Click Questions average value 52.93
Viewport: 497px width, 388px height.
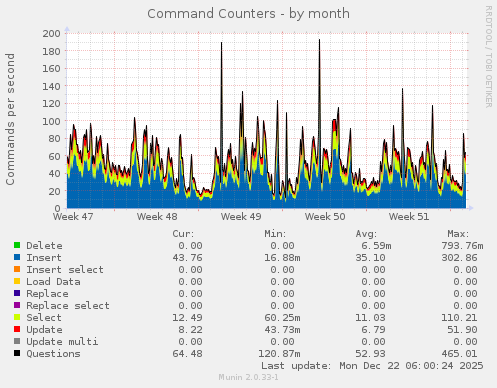coord(370,354)
